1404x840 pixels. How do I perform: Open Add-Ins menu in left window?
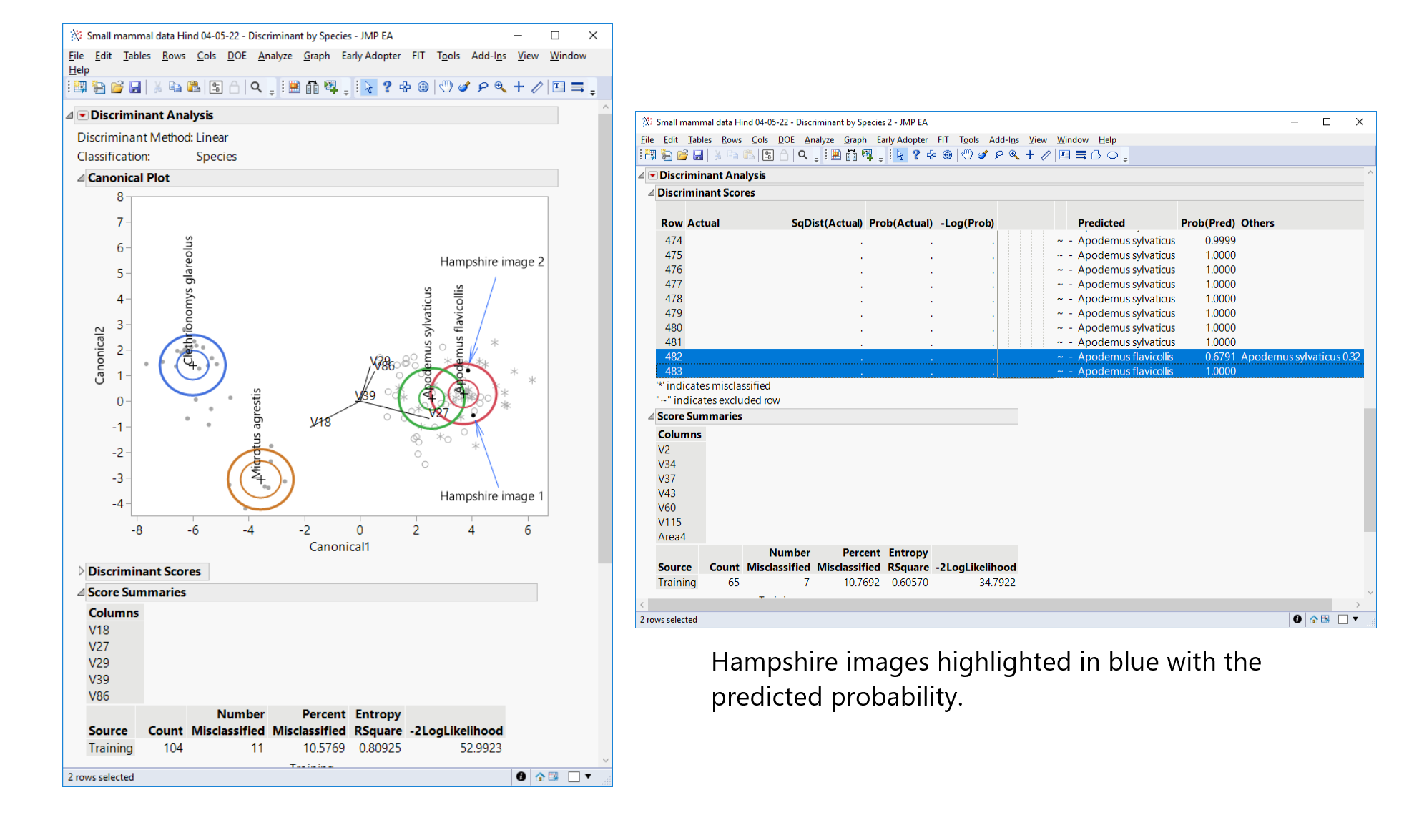pos(489,56)
